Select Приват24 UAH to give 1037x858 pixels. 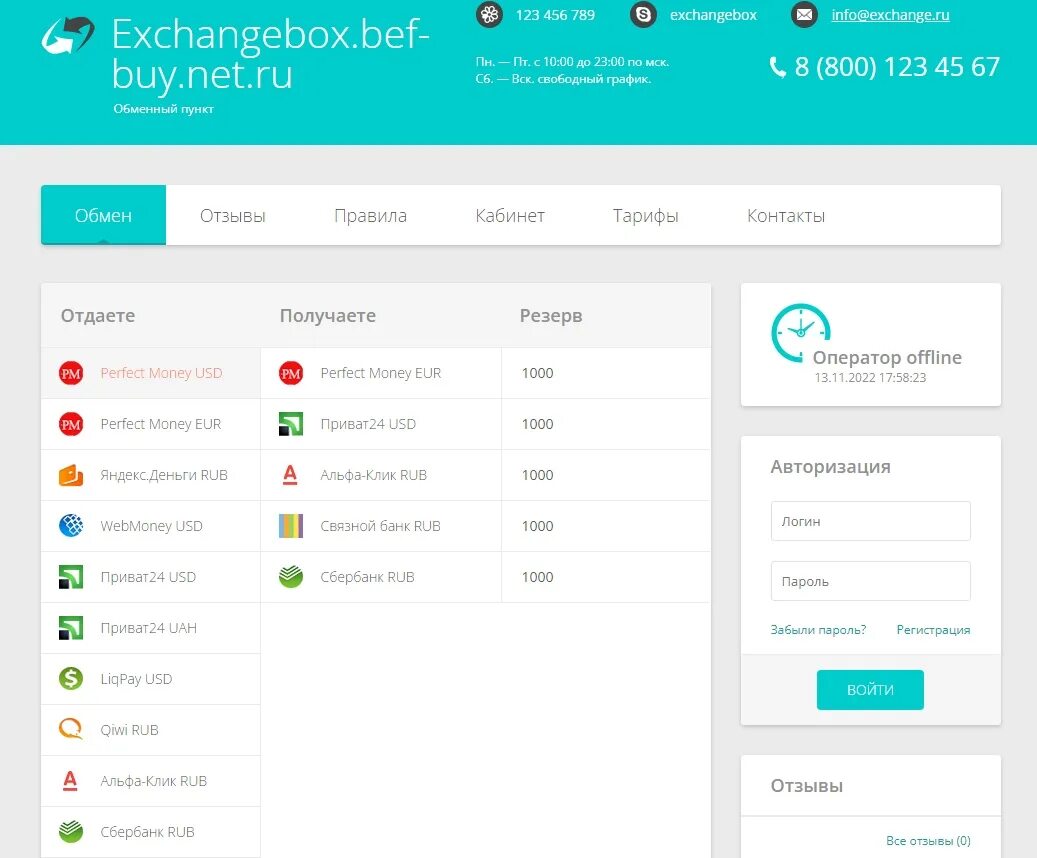[151, 628]
